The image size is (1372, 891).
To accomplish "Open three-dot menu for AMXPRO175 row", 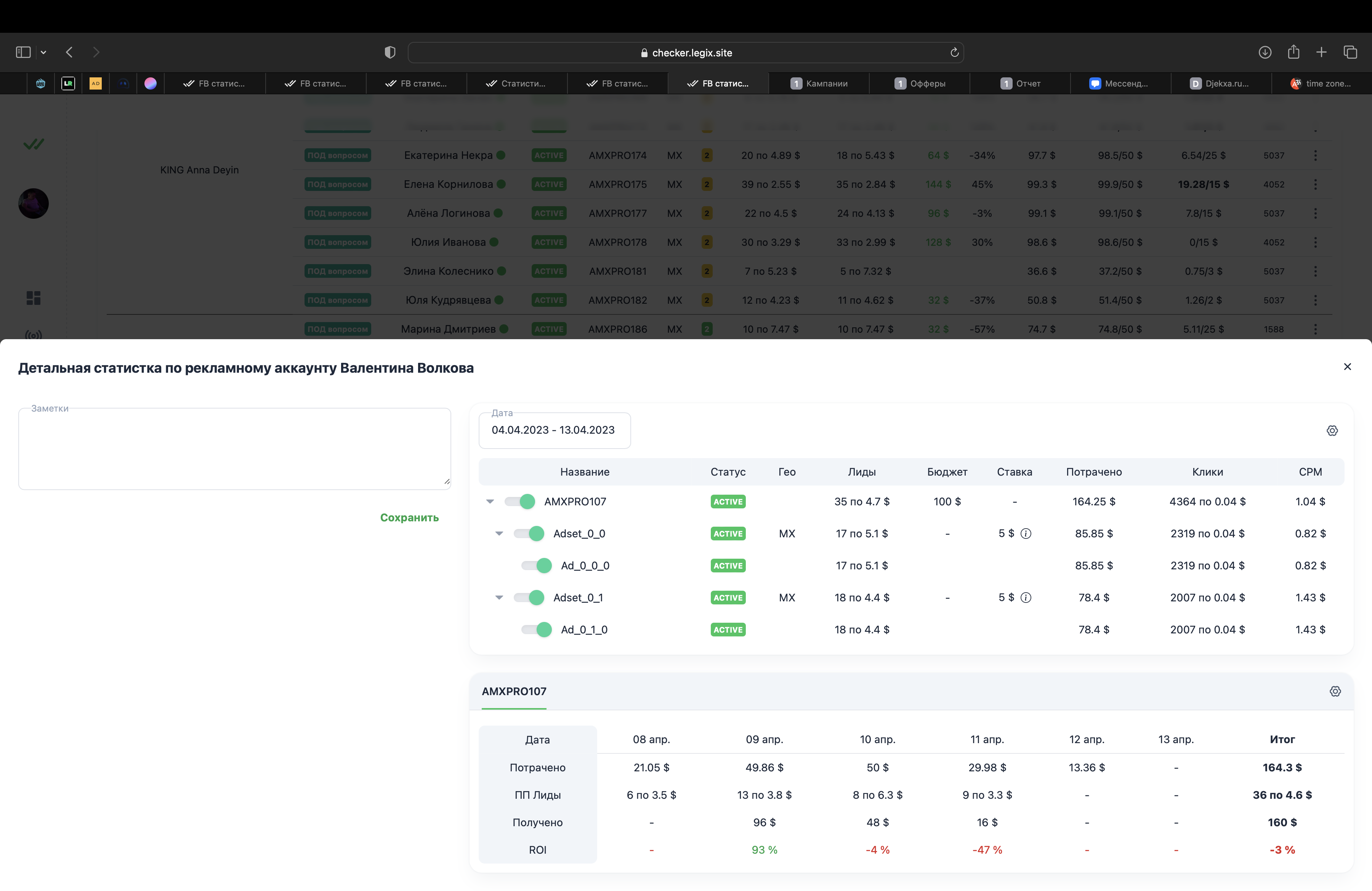I will [x=1316, y=184].
